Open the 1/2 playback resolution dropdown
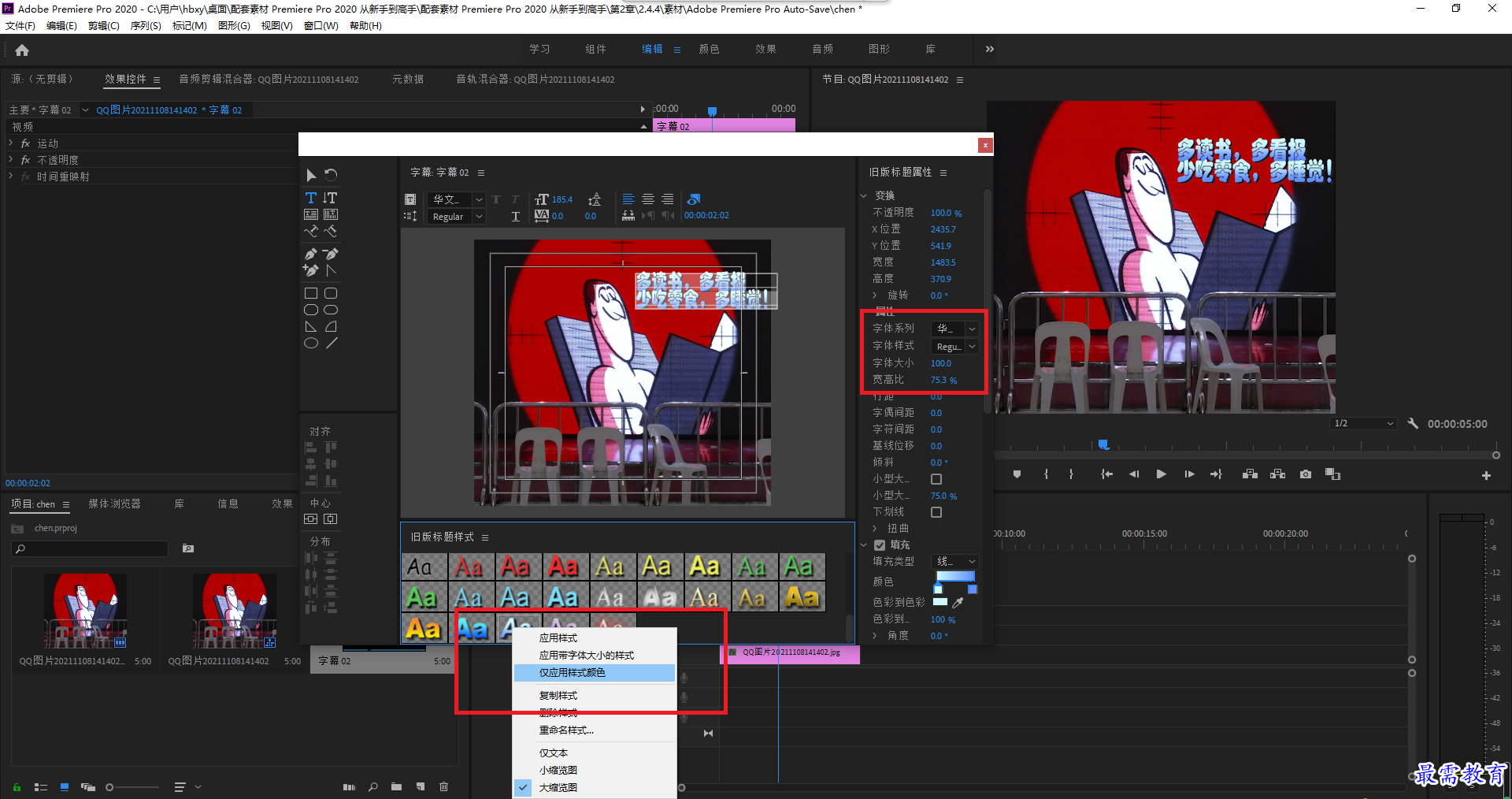The width and height of the screenshot is (1512, 799). 1364,423
